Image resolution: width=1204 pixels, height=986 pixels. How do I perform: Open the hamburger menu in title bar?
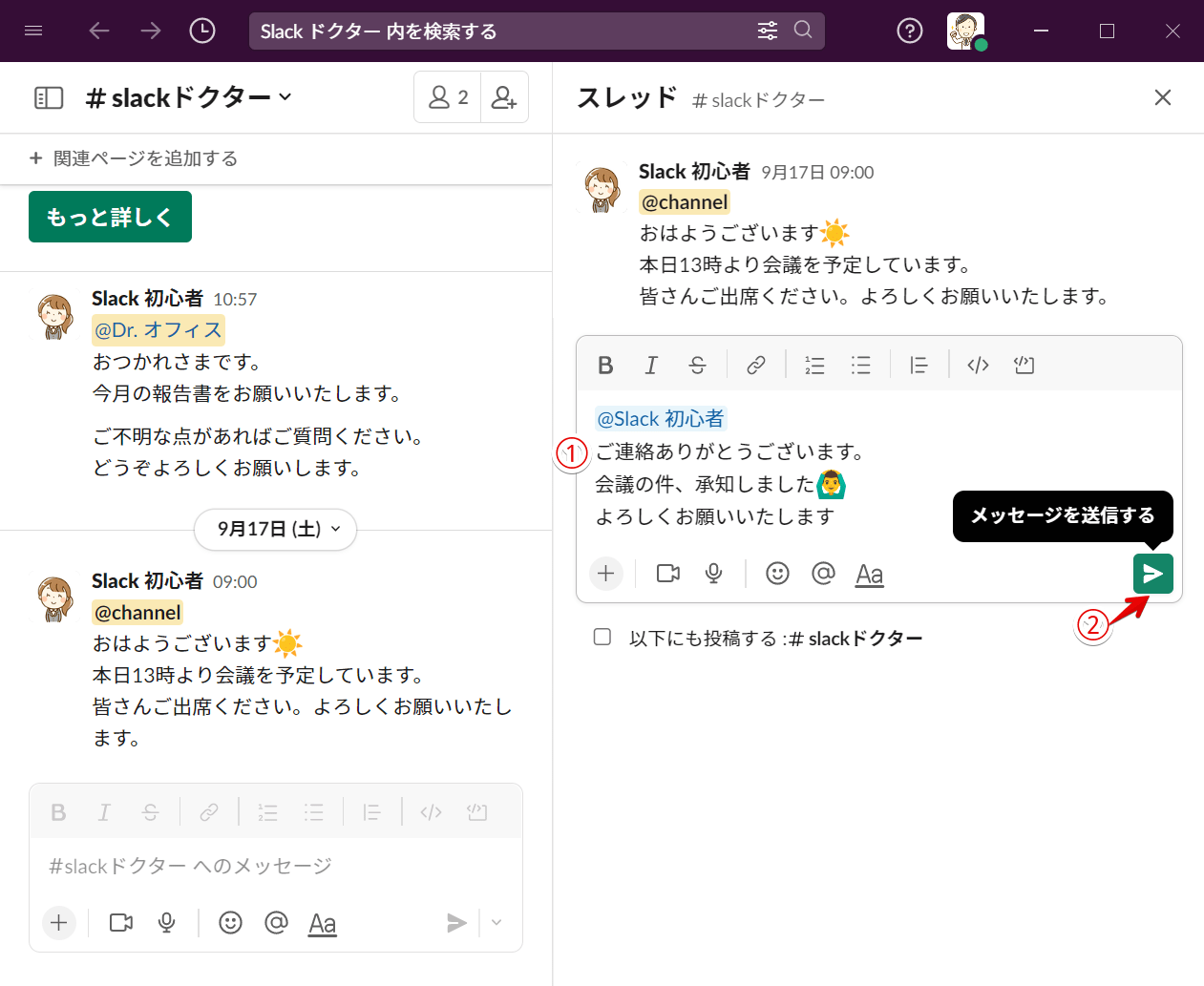(x=33, y=31)
